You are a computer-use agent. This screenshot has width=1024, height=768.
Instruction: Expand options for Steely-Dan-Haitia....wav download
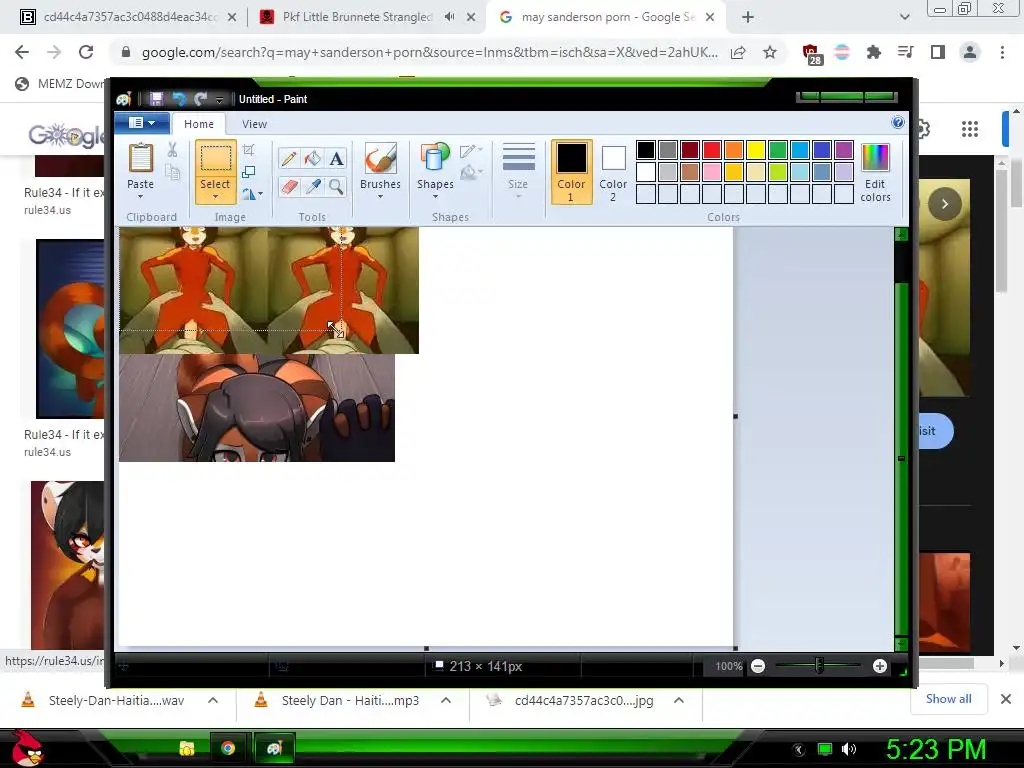[213, 700]
